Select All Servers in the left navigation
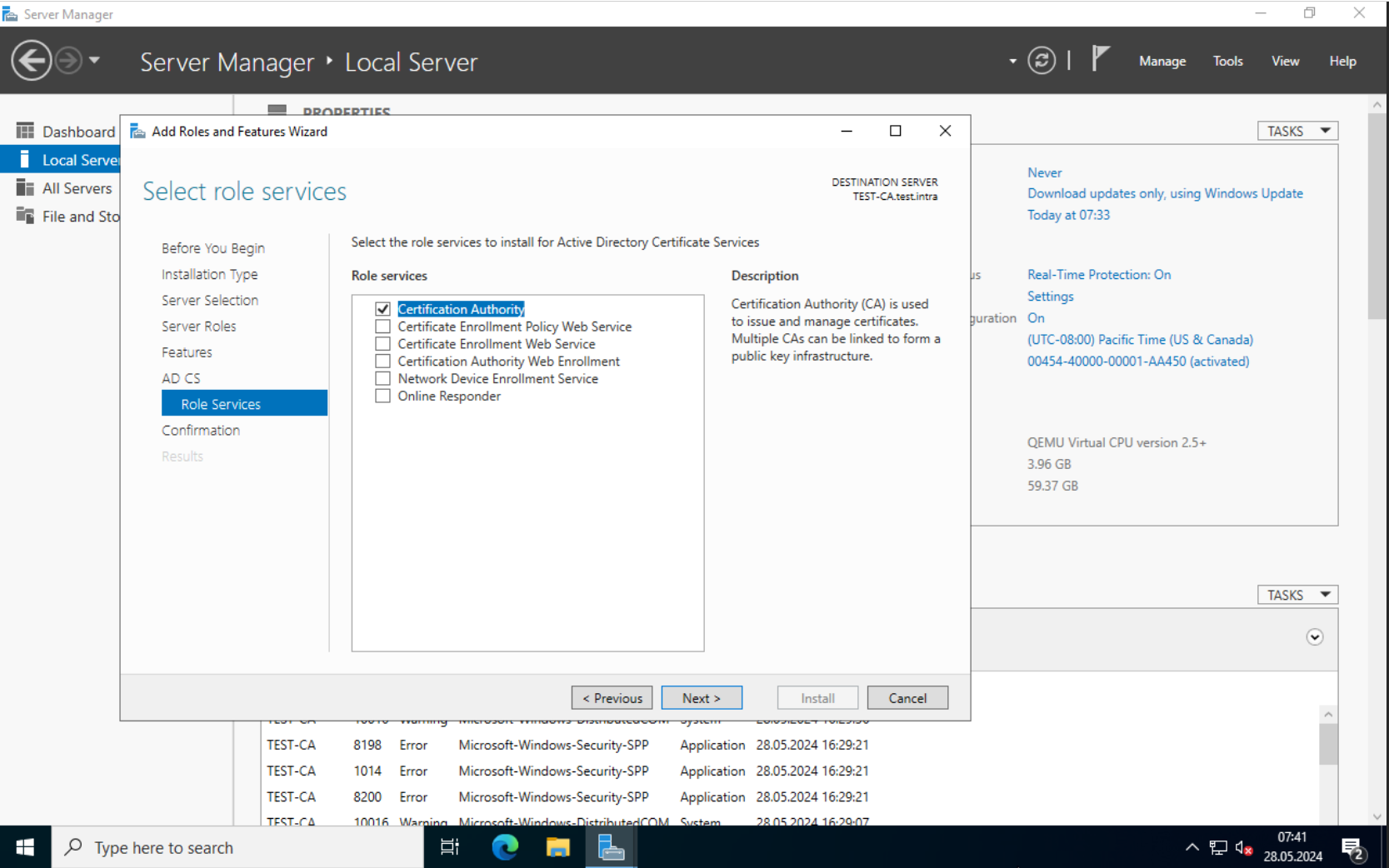The image size is (1389, 868). point(60,188)
